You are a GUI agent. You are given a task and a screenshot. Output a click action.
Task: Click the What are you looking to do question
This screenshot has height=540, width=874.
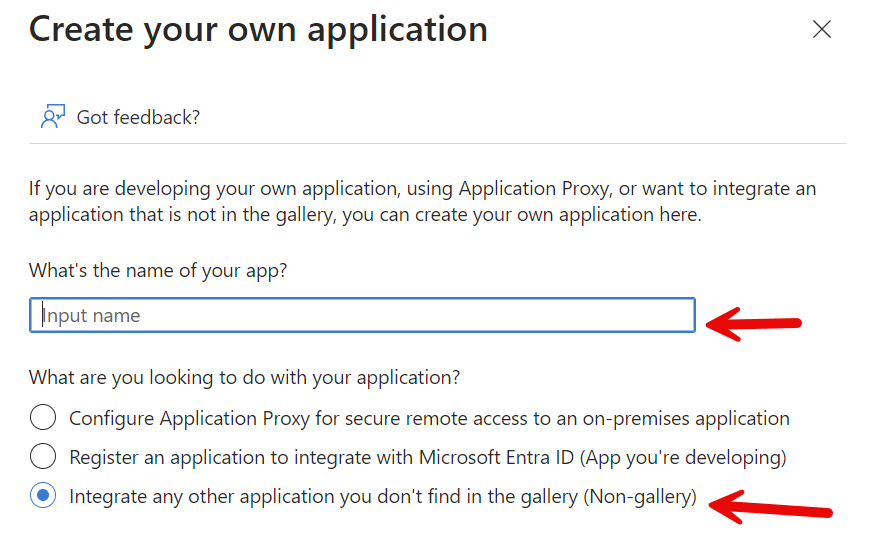pos(245,378)
